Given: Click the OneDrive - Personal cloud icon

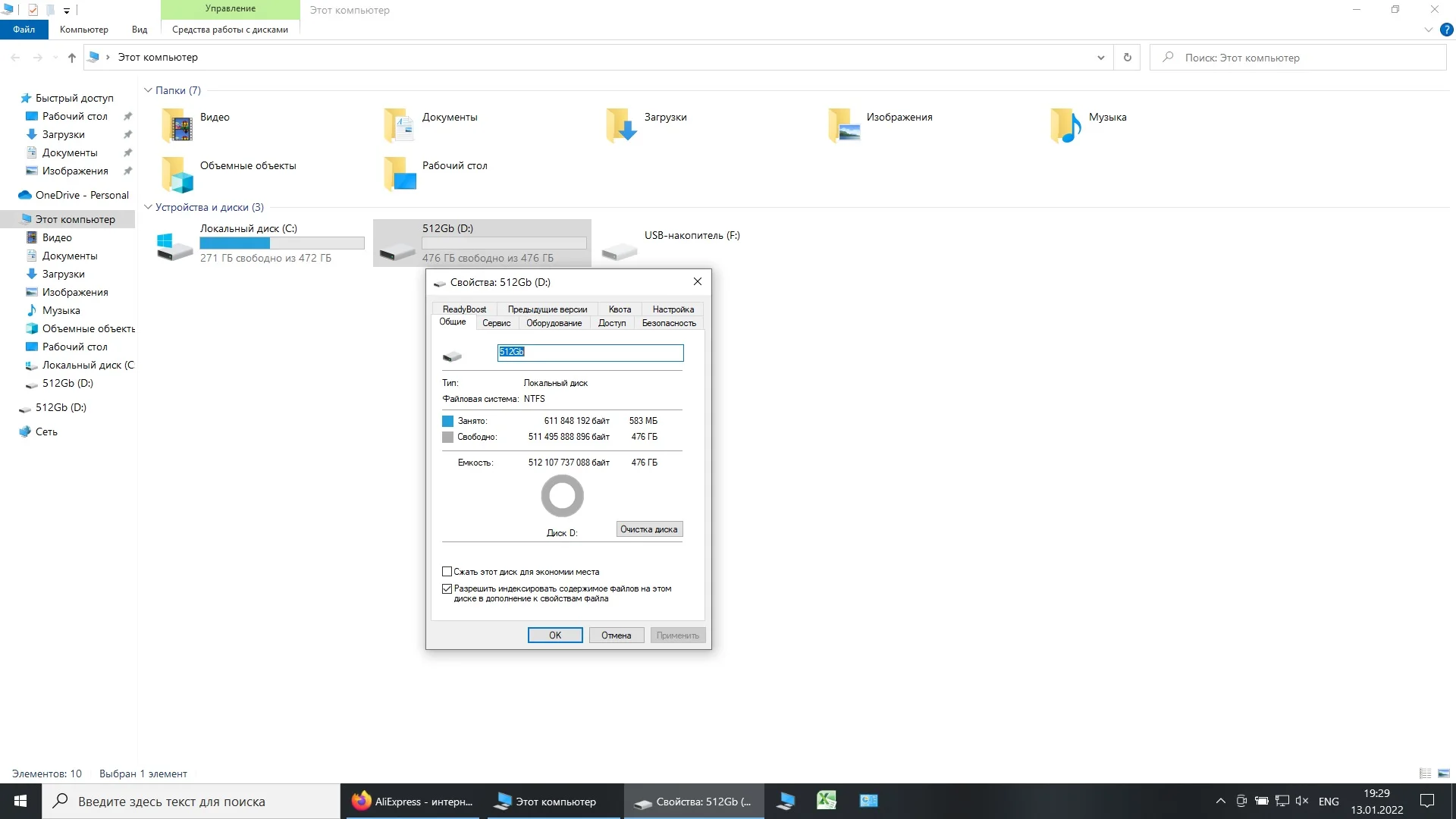Looking at the screenshot, I should 24,195.
